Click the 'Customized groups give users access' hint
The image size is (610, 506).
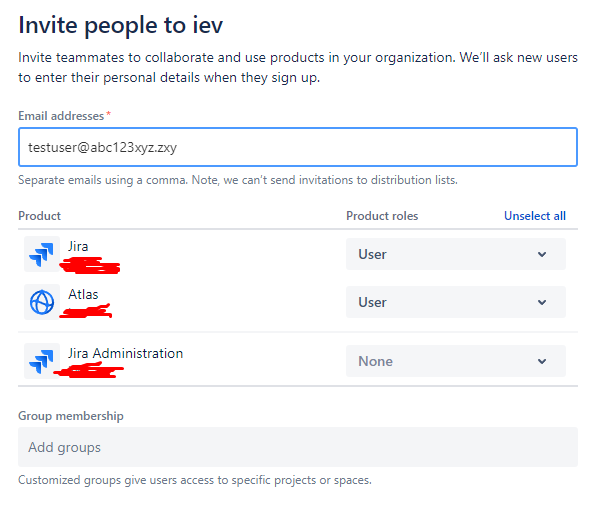(195, 480)
